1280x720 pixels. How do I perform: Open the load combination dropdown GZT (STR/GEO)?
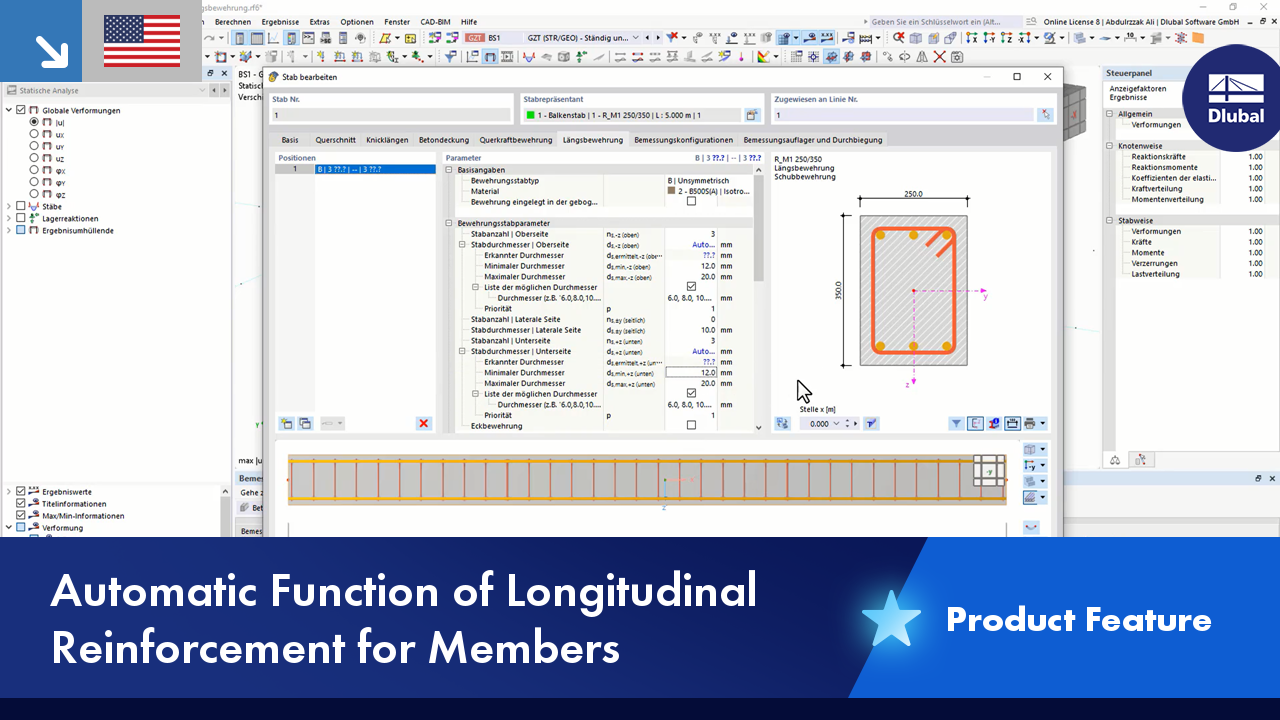(637, 38)
